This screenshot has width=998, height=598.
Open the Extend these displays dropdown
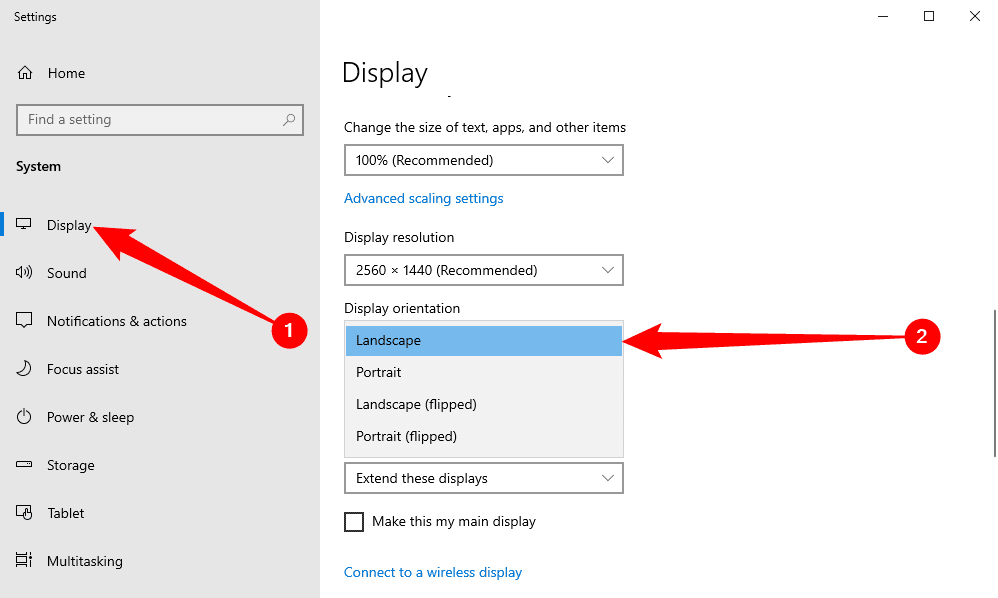[x=483, y=478]
